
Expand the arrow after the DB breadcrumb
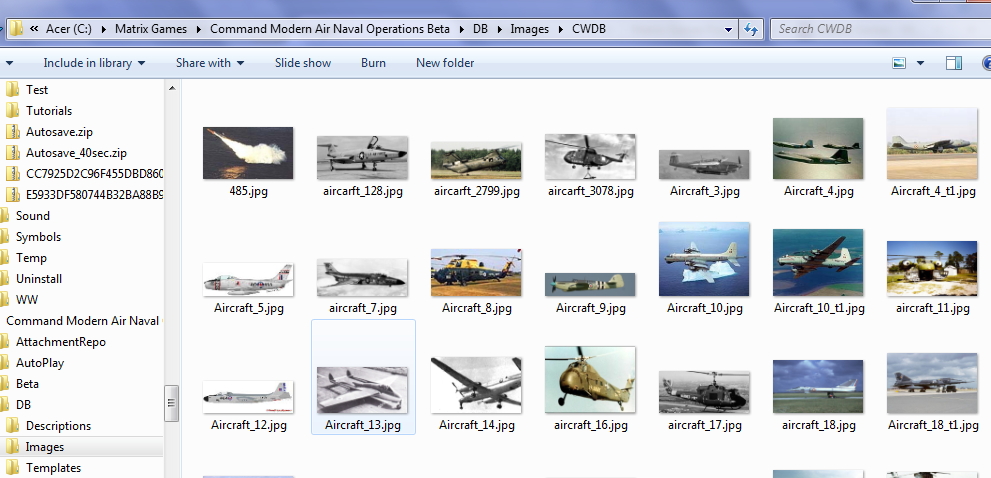pyautogui.click(x=499, y=29)
